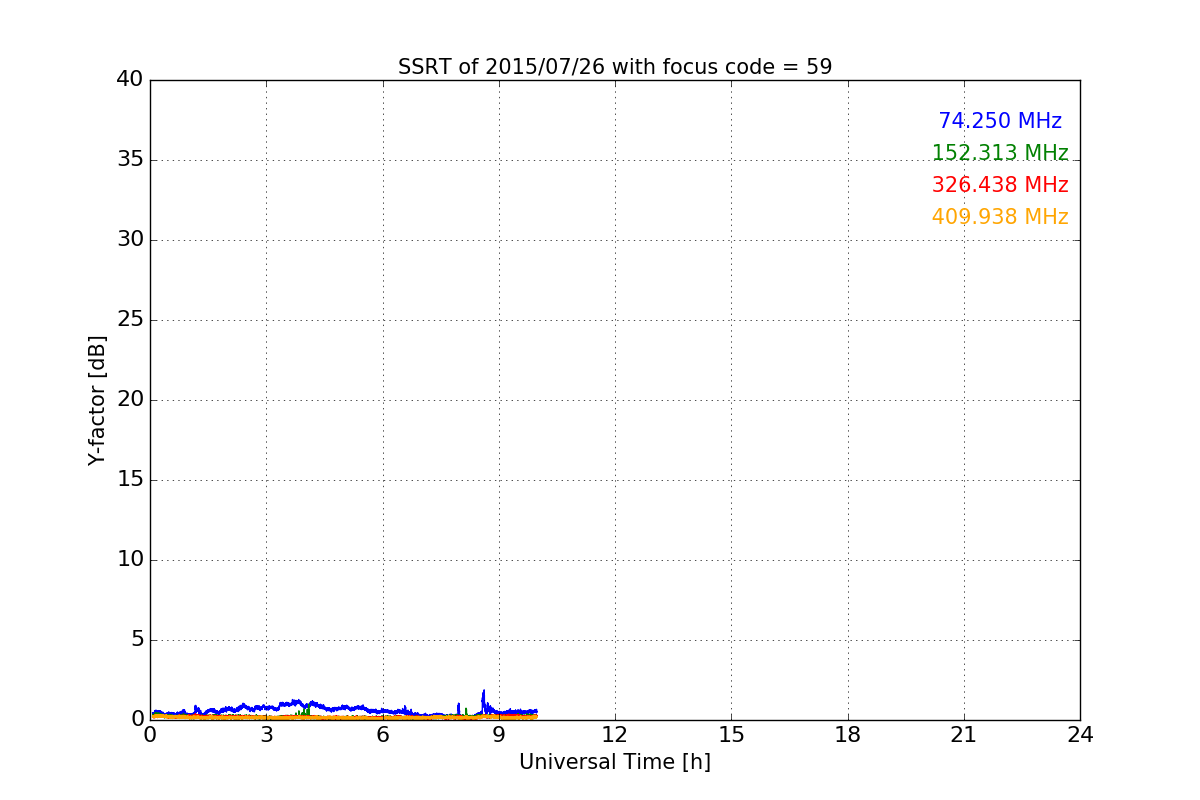Click the x-axis tick label 9
The height and width of the screenshot is (800, 1200).
(499, 735)
